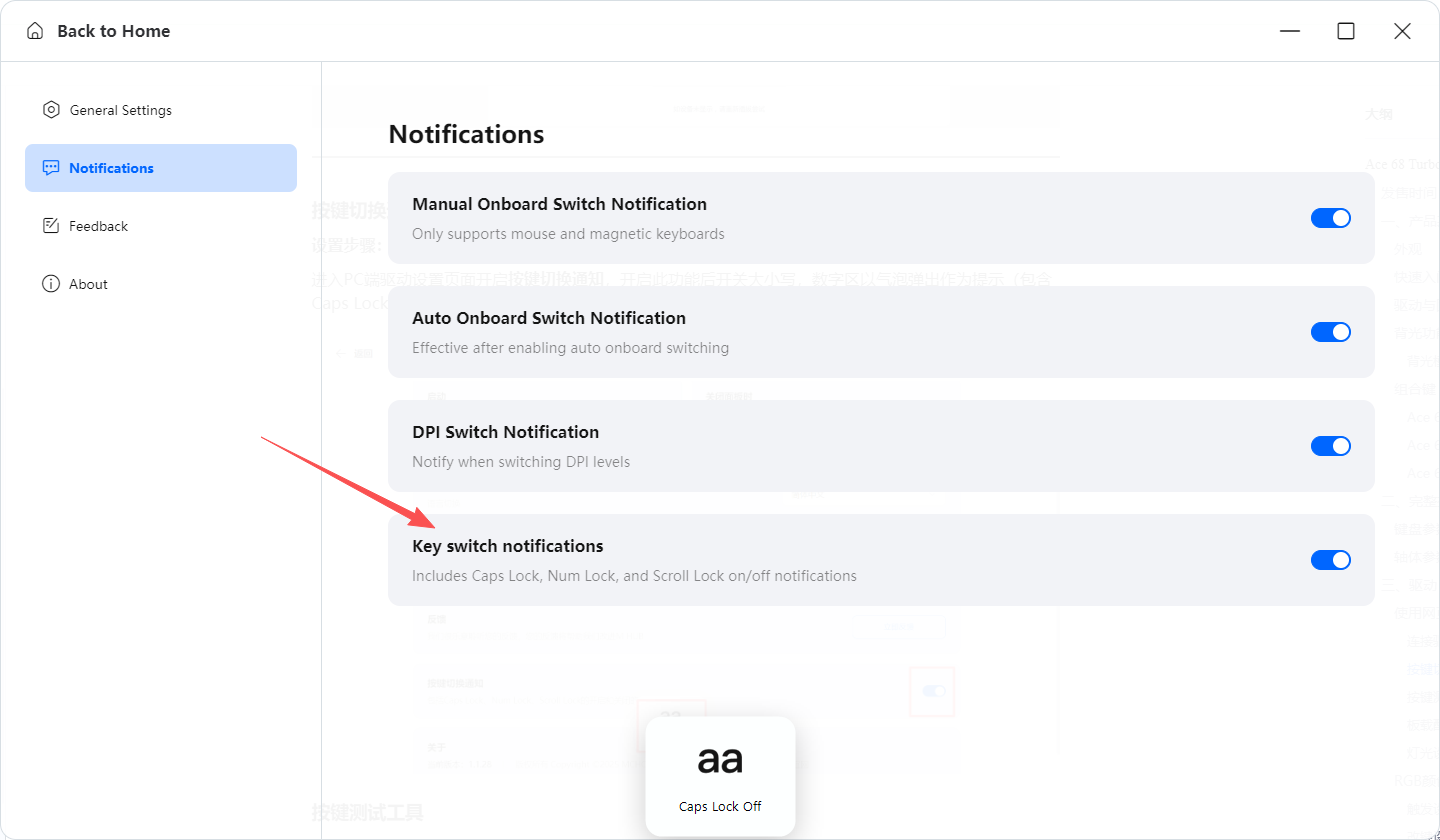
Task: Click the Key switch notifications card title
Action: click(508, 546)
